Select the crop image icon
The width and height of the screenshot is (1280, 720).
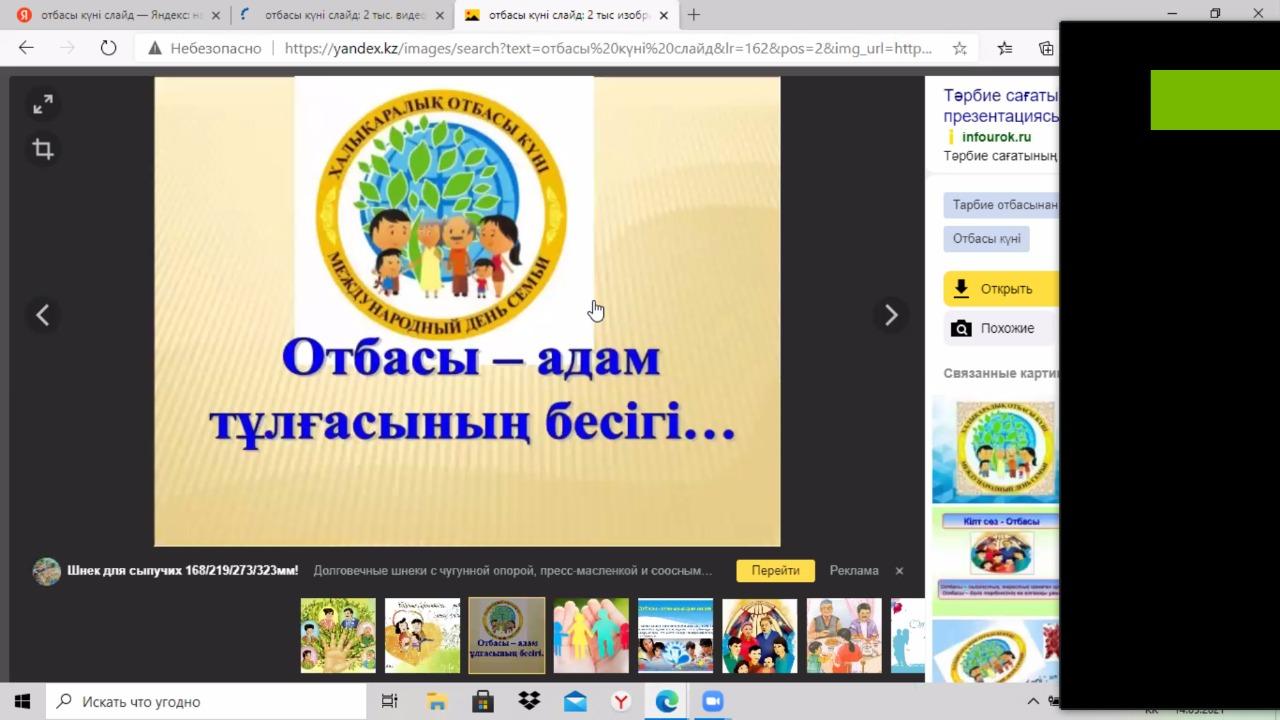[43, 150]
